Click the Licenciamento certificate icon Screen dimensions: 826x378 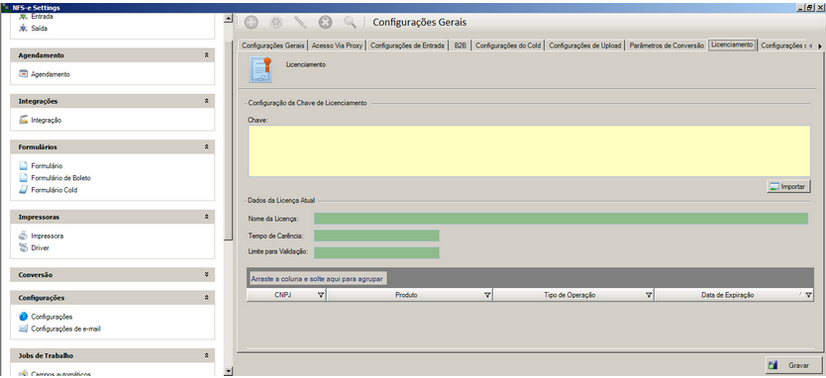pyautogui.click(x=260, y=69)
